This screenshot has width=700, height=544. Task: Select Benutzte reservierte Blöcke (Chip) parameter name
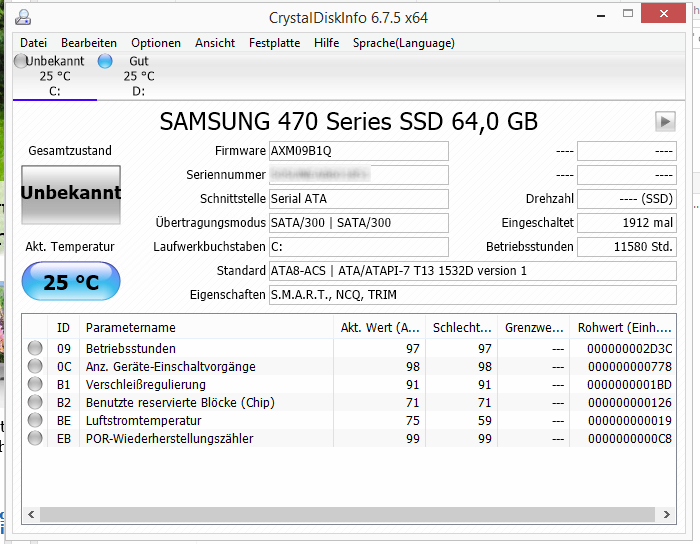click(180, 403)
